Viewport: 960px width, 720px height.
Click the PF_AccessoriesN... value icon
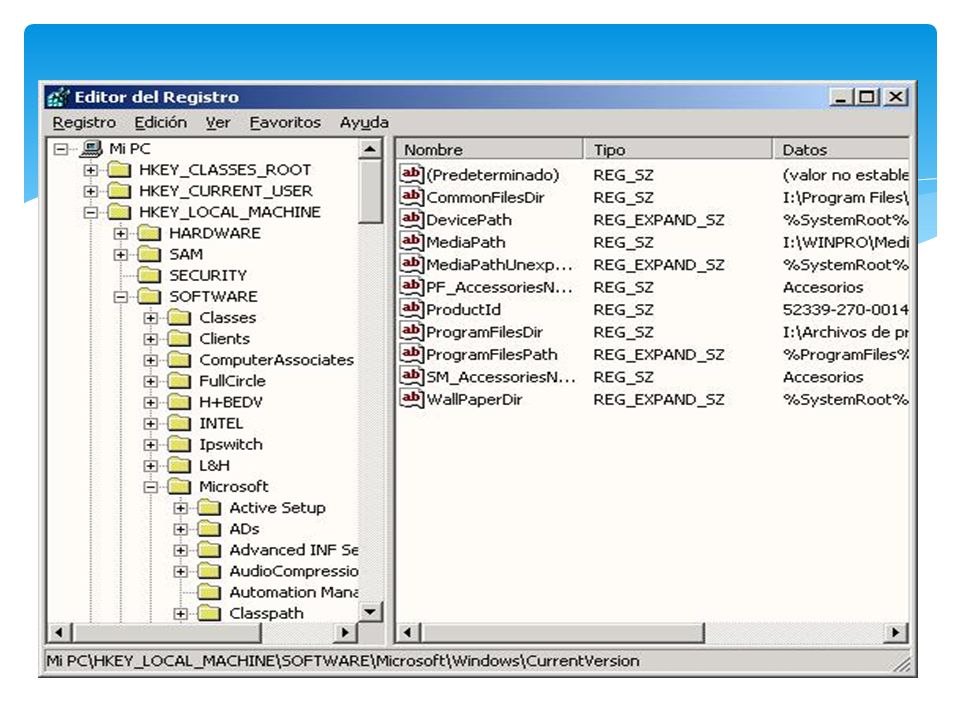[411, 287]
